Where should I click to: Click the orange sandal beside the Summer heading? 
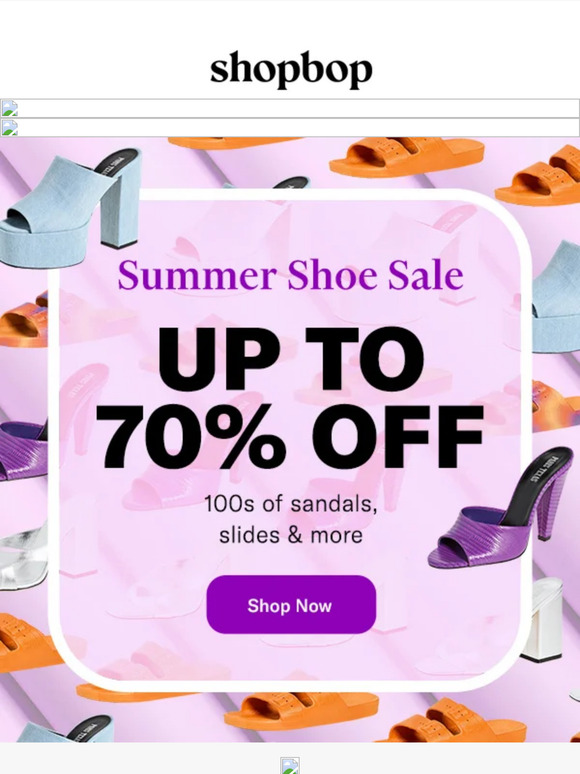point(24,321)
